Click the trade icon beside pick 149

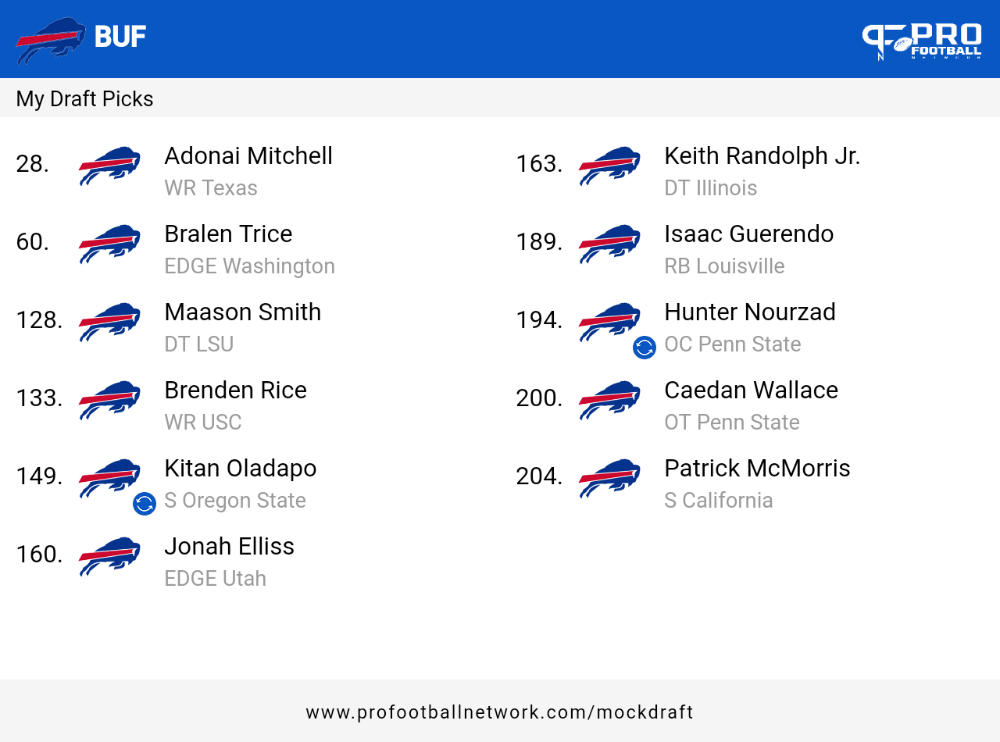[144, 503]
